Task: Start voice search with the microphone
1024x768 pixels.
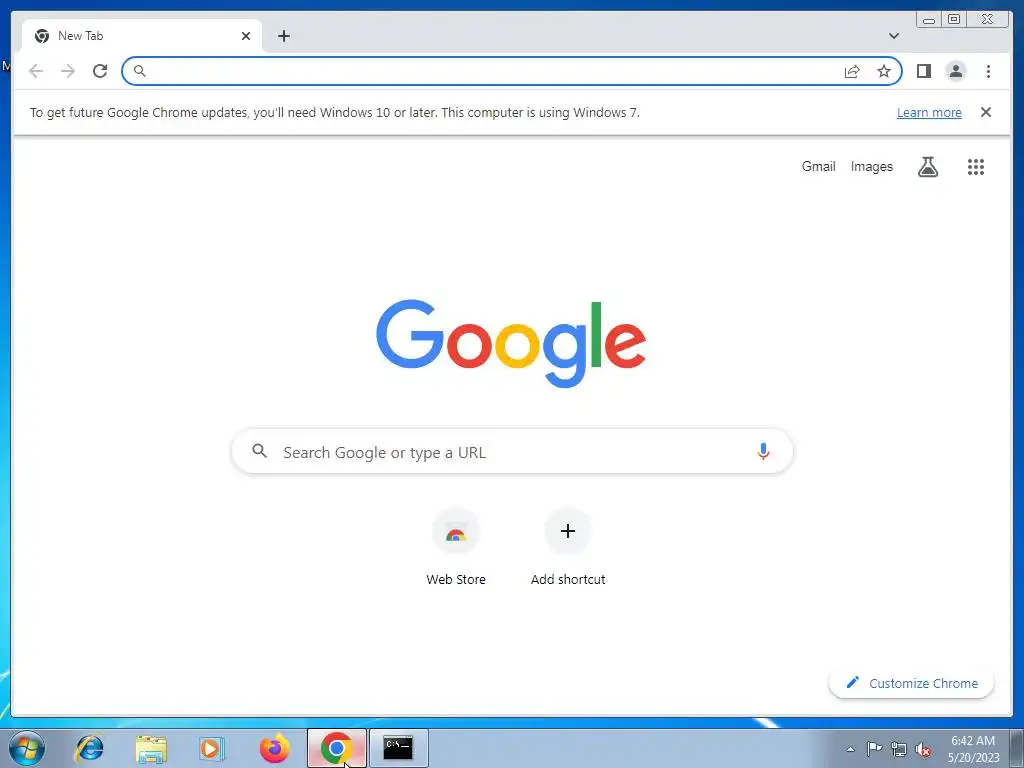Action: point(763,451)
